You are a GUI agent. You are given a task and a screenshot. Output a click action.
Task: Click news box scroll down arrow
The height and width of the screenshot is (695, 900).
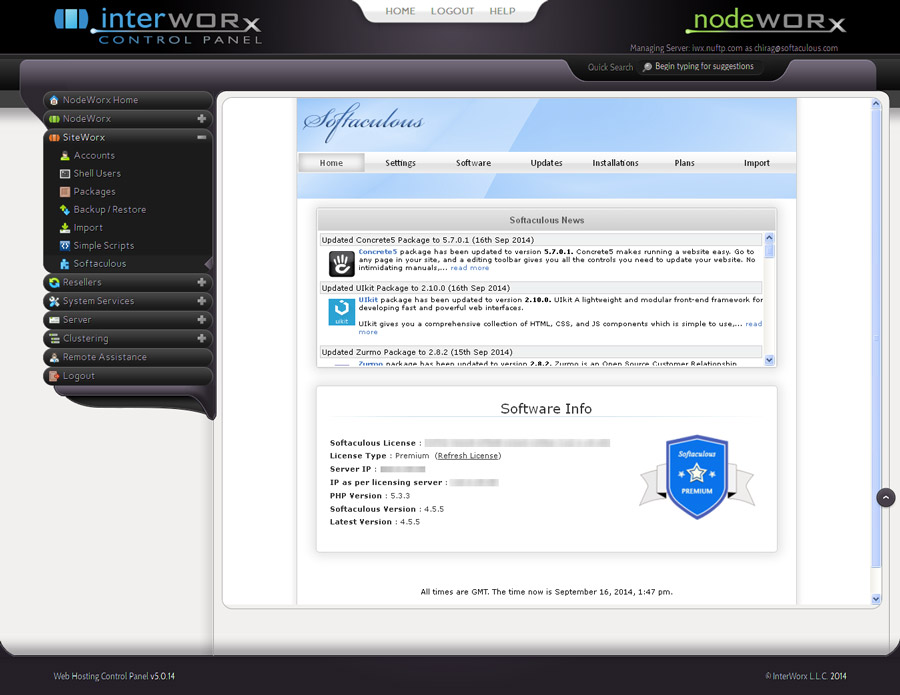click(x=769, y=360)
